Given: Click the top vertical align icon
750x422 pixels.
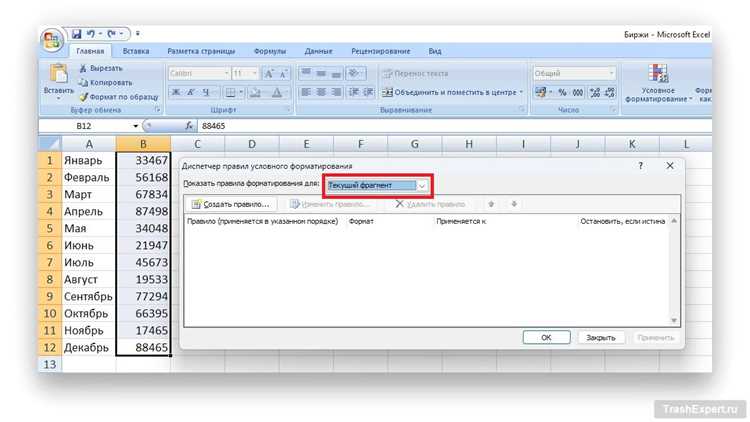Looking at the screenshot, I should tap(306, 73).
